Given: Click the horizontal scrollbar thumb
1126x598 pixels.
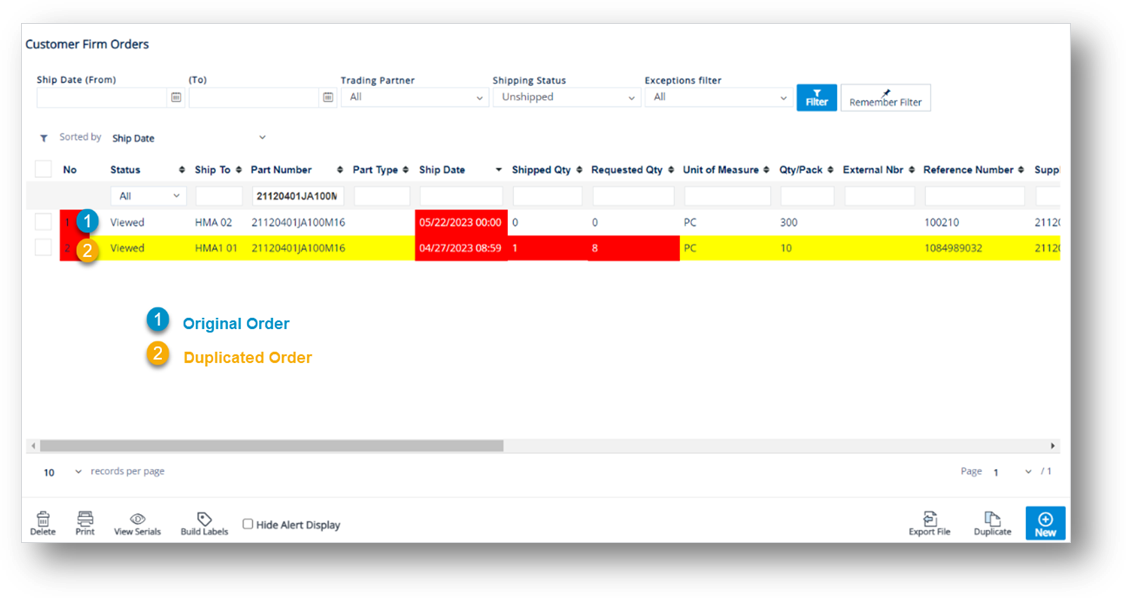Looking at the screenshot, I should (271, 446).
